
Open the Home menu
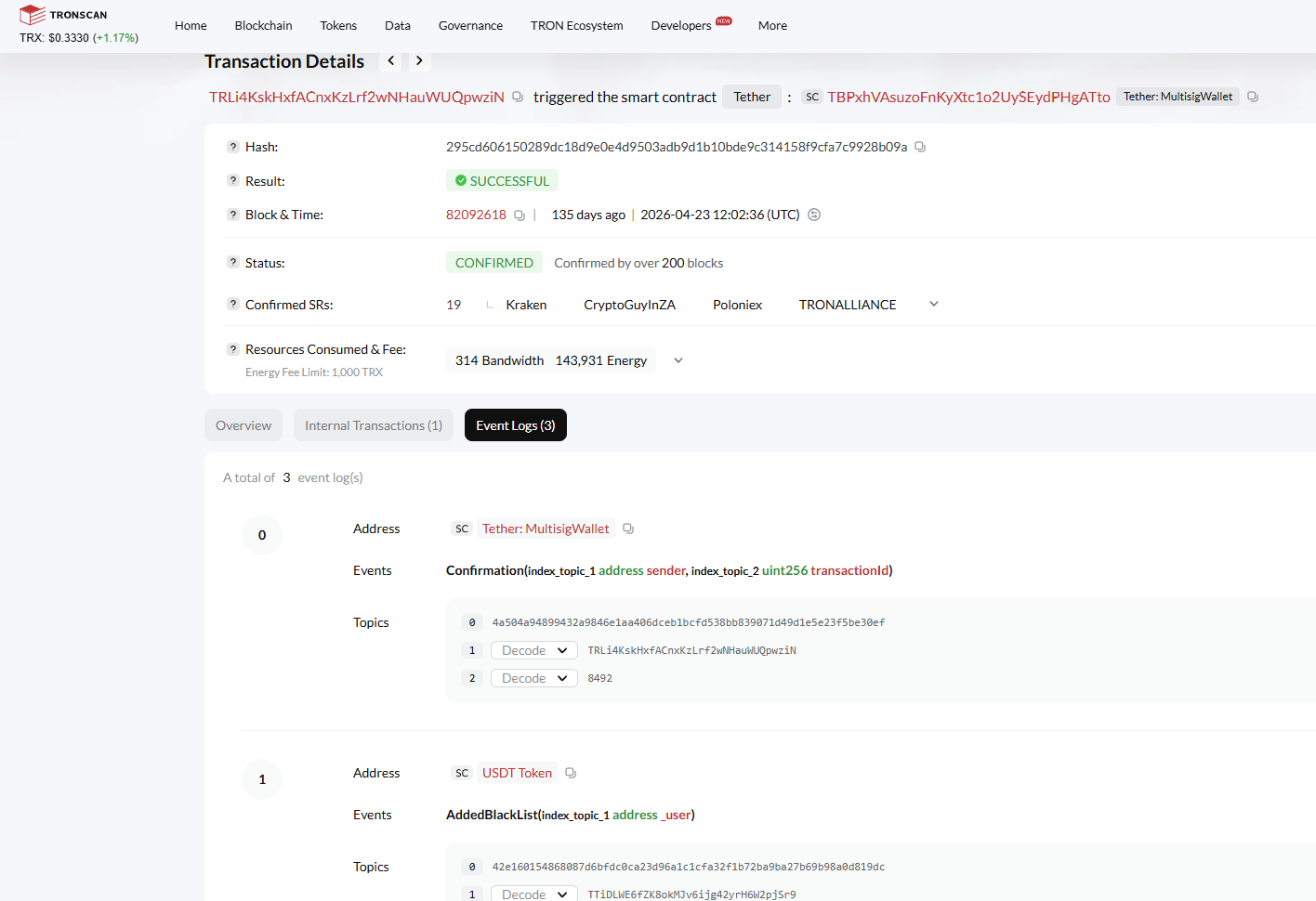click(x=191, y=25)
